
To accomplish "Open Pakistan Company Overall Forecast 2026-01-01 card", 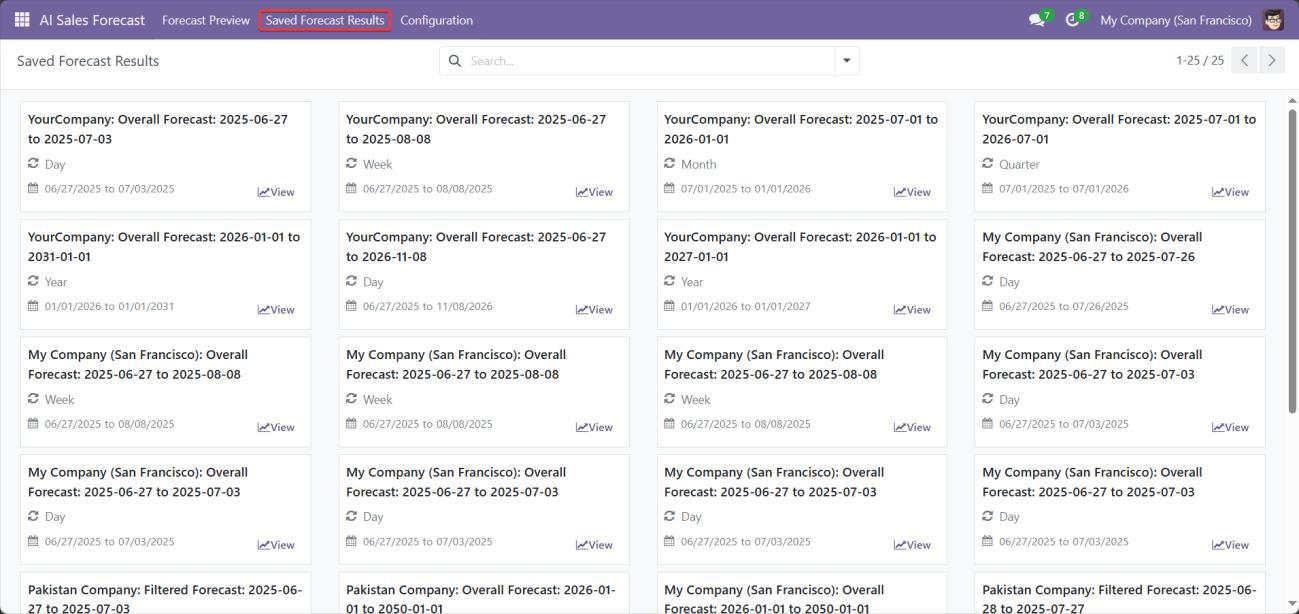I will pyautogui.click(x=484, y=594).
